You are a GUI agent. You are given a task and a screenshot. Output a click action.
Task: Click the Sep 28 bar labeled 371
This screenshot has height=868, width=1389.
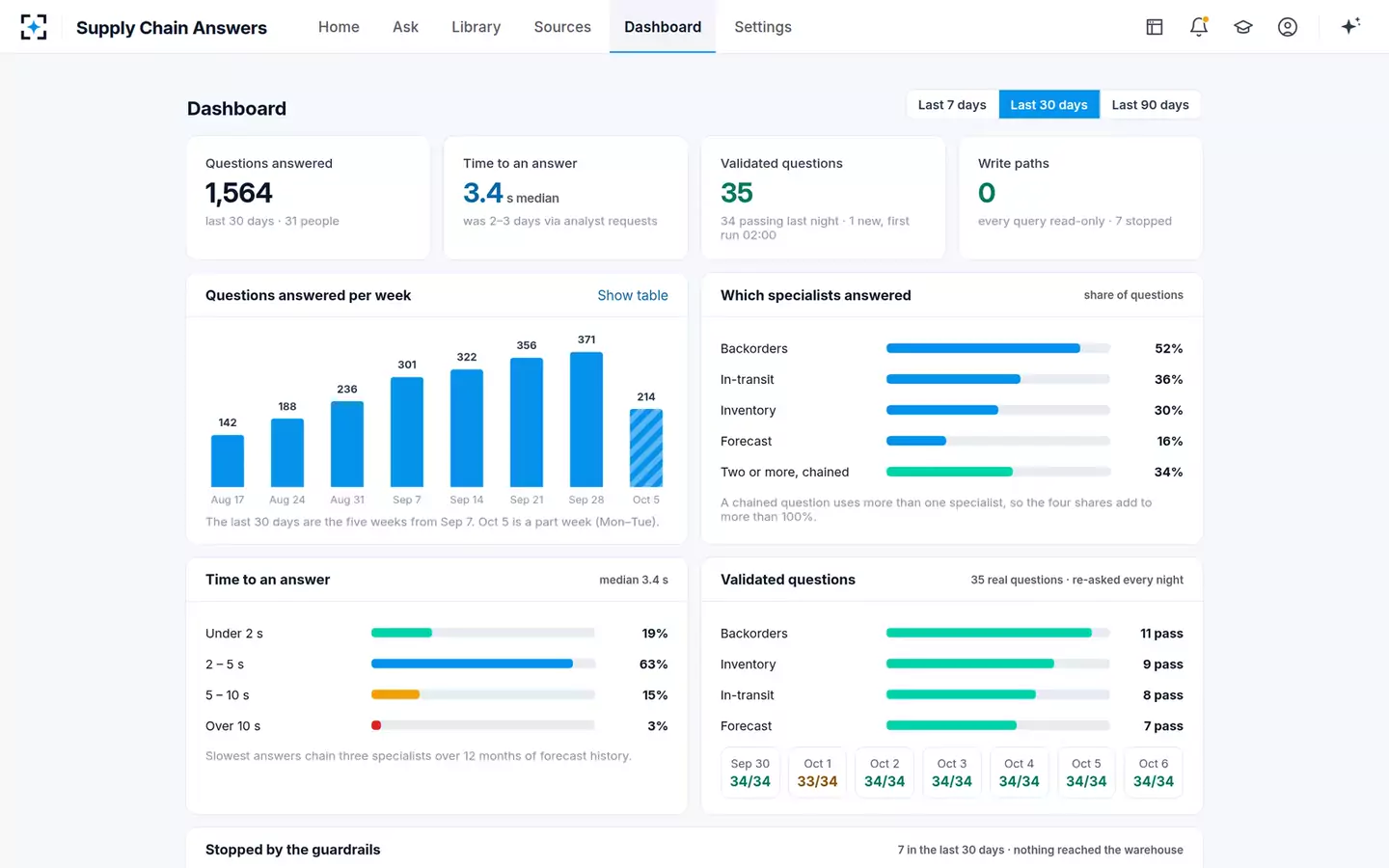(x=586, y=420)
